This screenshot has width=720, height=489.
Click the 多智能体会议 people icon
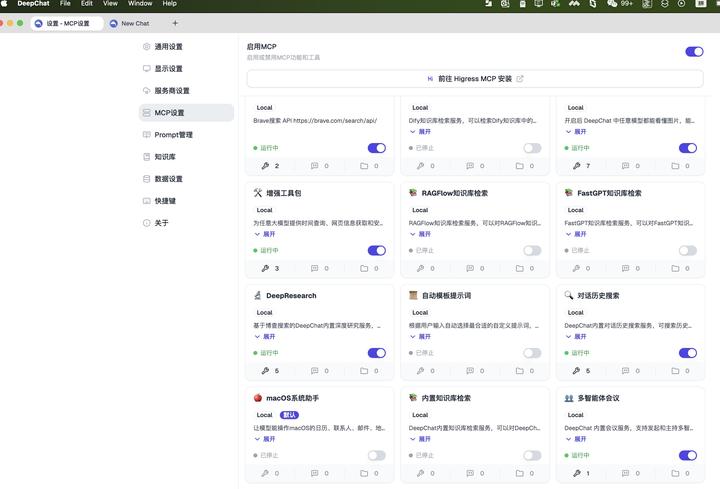568,398
